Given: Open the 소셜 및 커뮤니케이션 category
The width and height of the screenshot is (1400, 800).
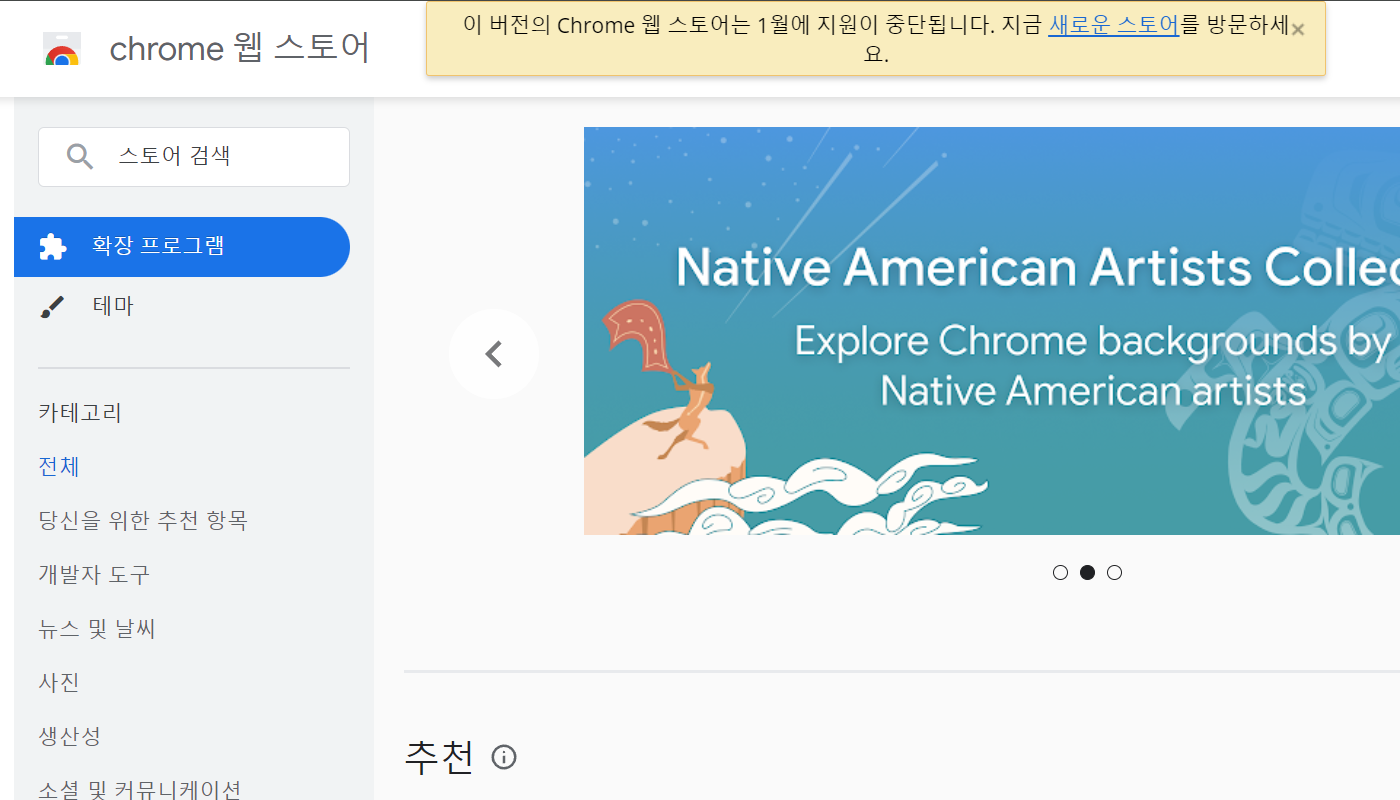Looking at the screenshot, I should click(140, 789).
